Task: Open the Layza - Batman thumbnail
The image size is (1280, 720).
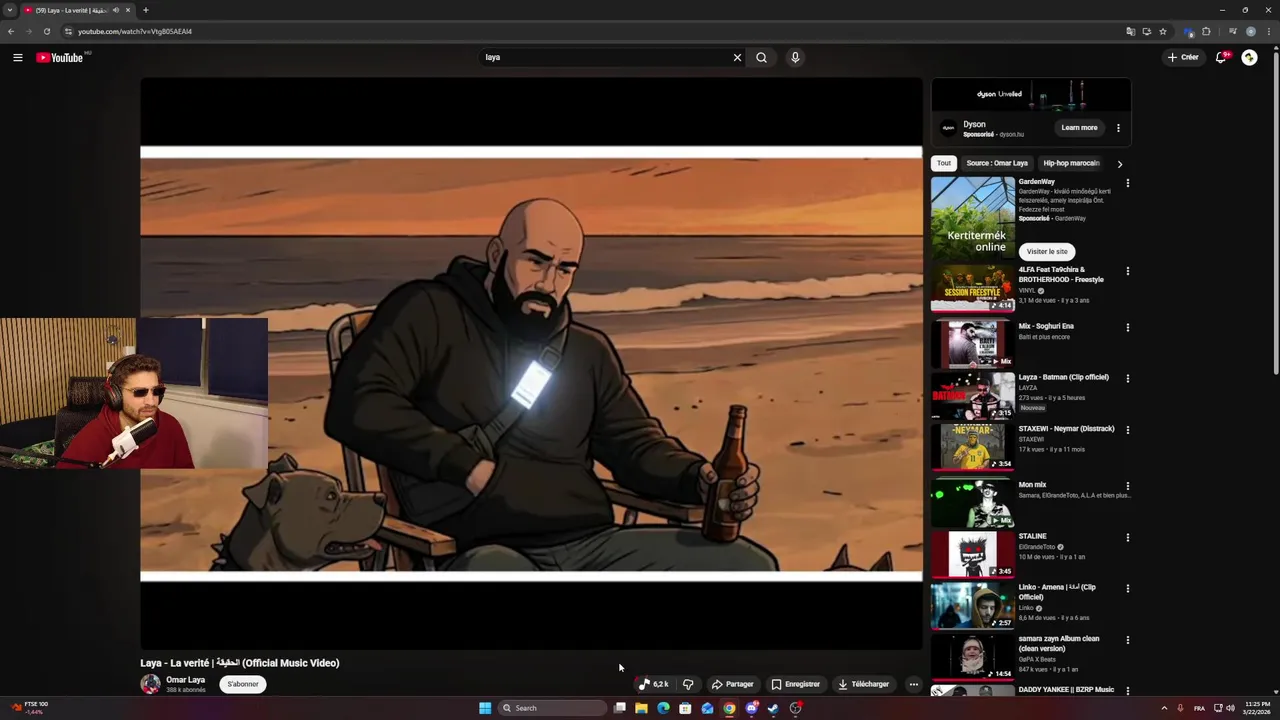Action: coord(973,396)
